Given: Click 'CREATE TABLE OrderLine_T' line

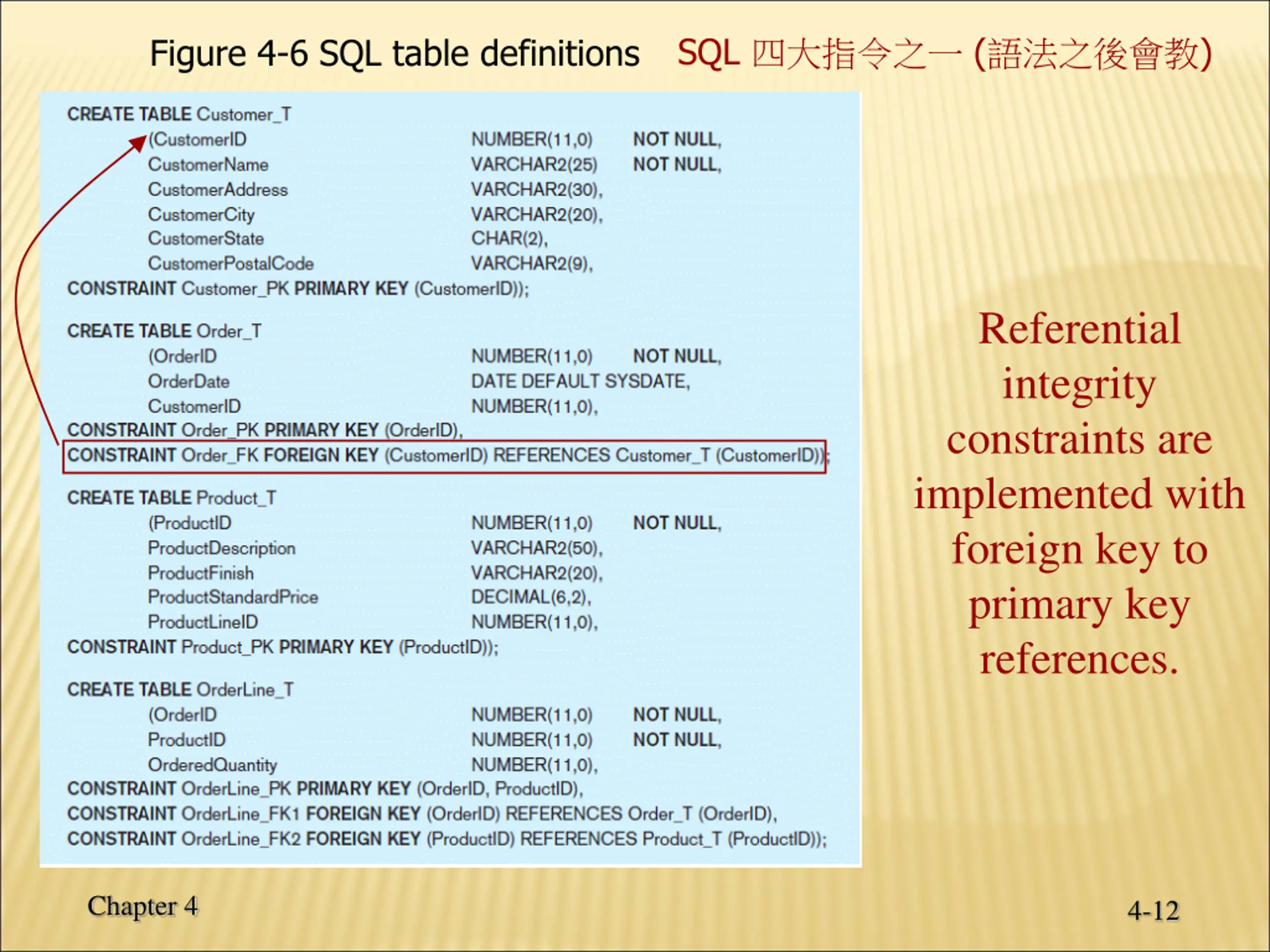Looking at the screenshot, I should [180, 689].
